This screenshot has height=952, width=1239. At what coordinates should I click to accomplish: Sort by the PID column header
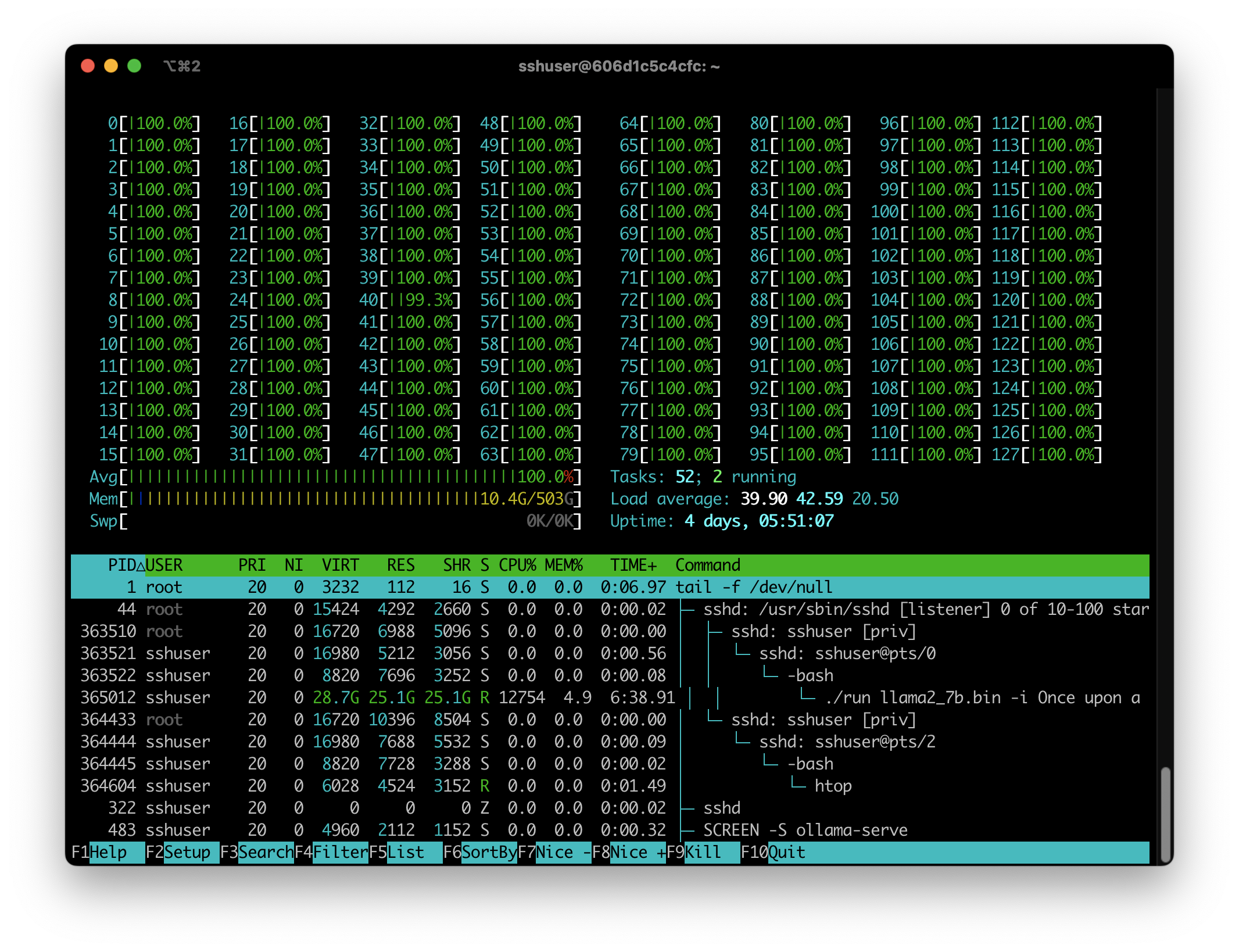tap(126, 565)
